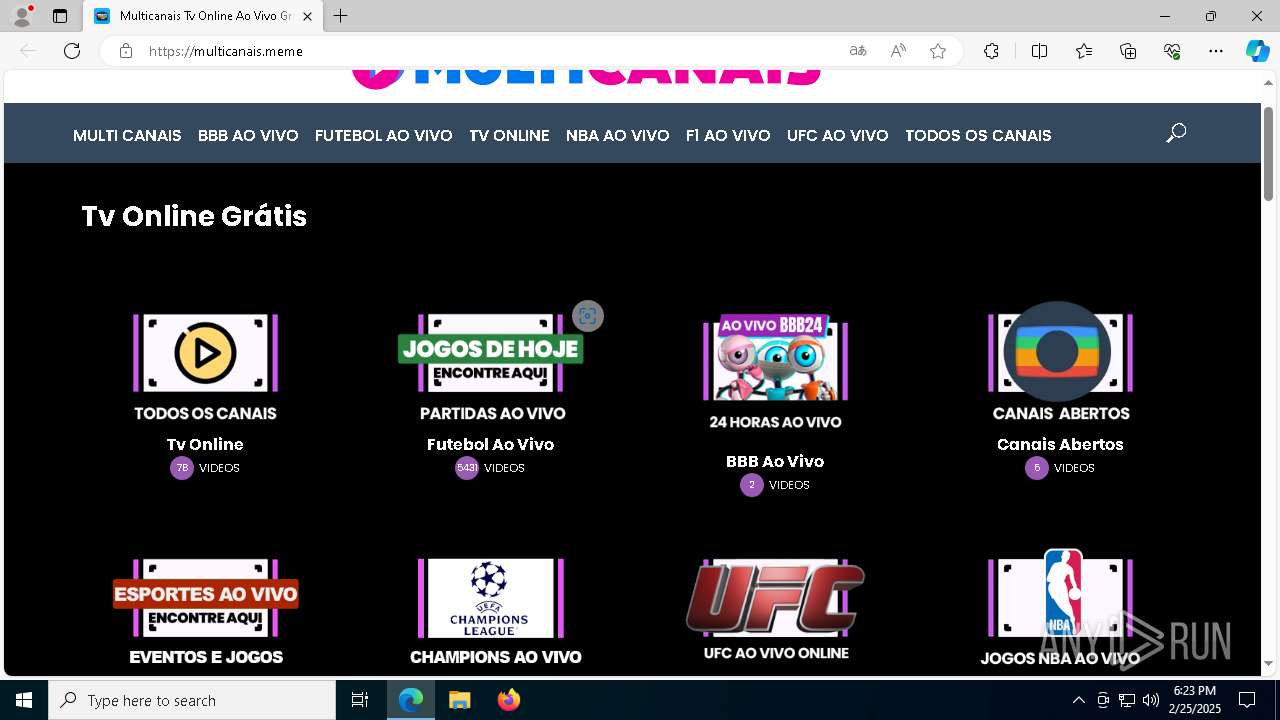The image size is (1280, 720).
Task: Click the visual search icon on Jogos de Hoje
Action: [x=588, y=316]
